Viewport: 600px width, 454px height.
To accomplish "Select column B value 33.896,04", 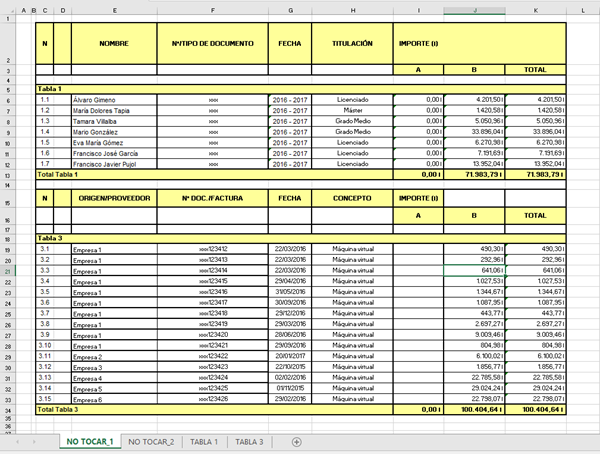I will coord(474,132).
